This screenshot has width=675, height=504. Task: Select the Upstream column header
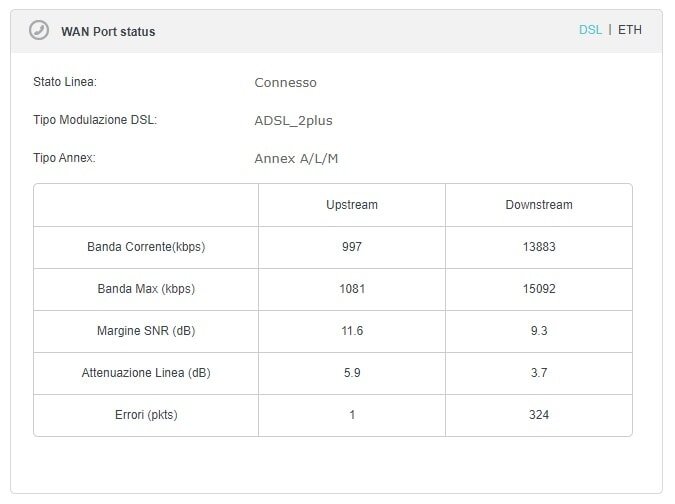pos(352,205)
